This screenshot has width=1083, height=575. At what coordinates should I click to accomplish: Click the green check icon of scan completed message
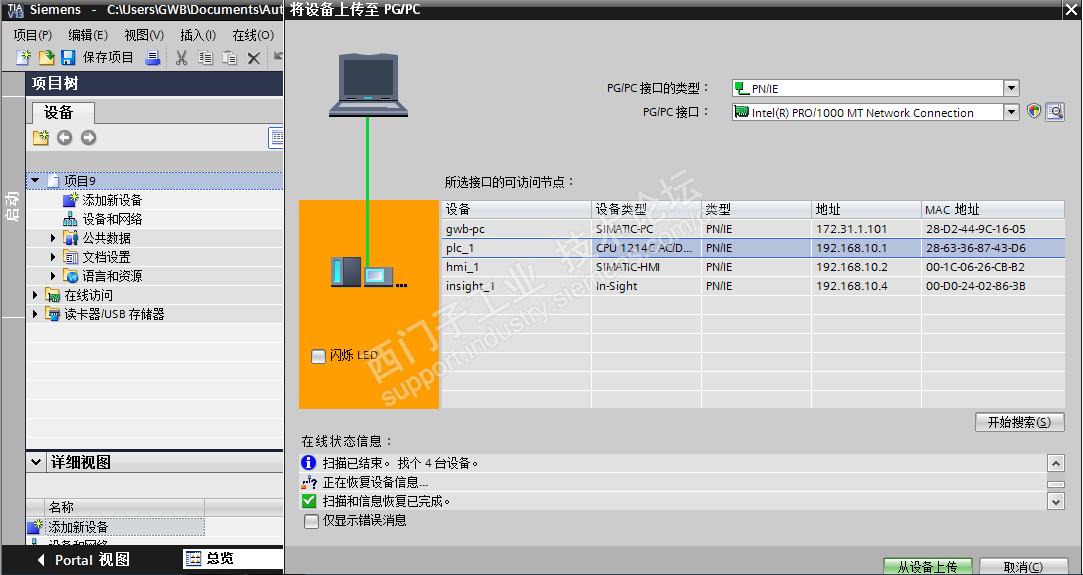(x=309, y=500)
